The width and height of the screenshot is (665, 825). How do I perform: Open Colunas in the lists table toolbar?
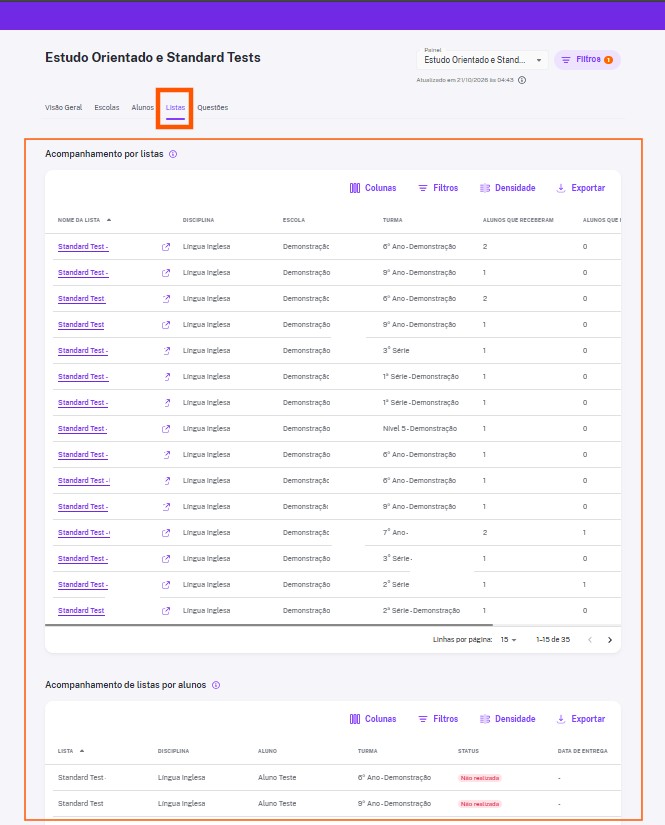(x=373, y=188)
